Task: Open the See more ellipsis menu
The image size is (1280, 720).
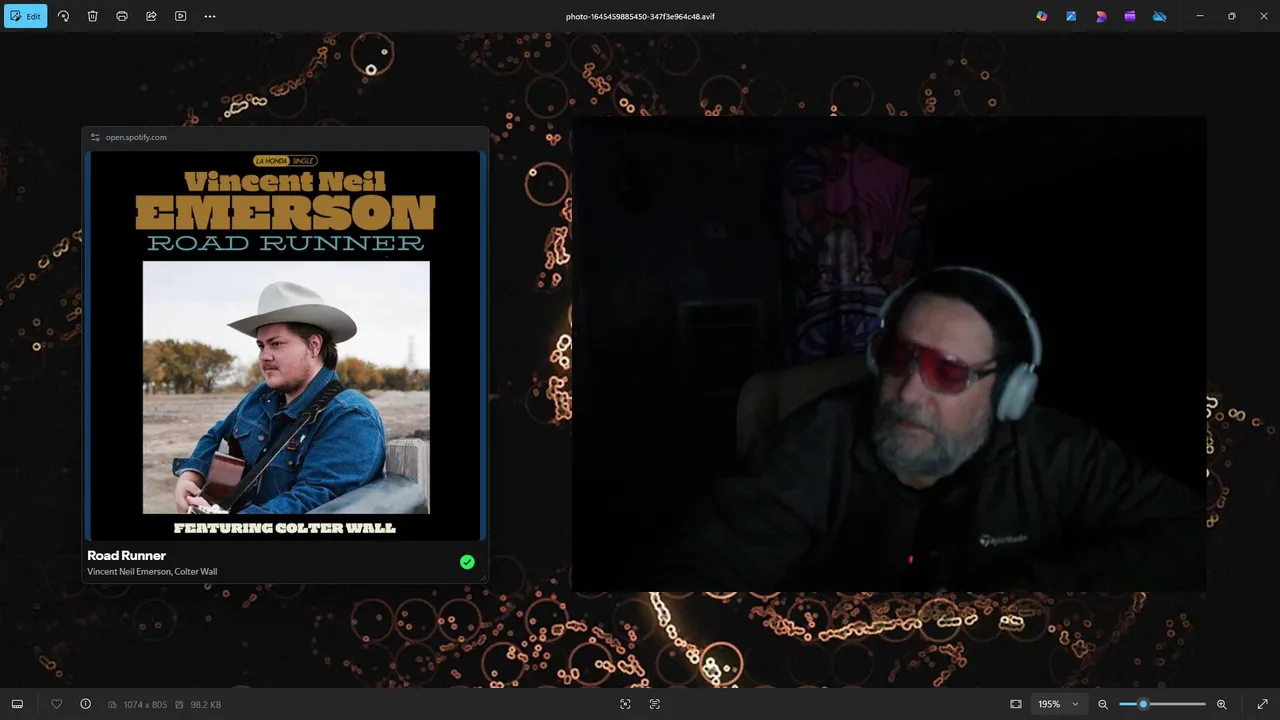Action: coord(210,16)
